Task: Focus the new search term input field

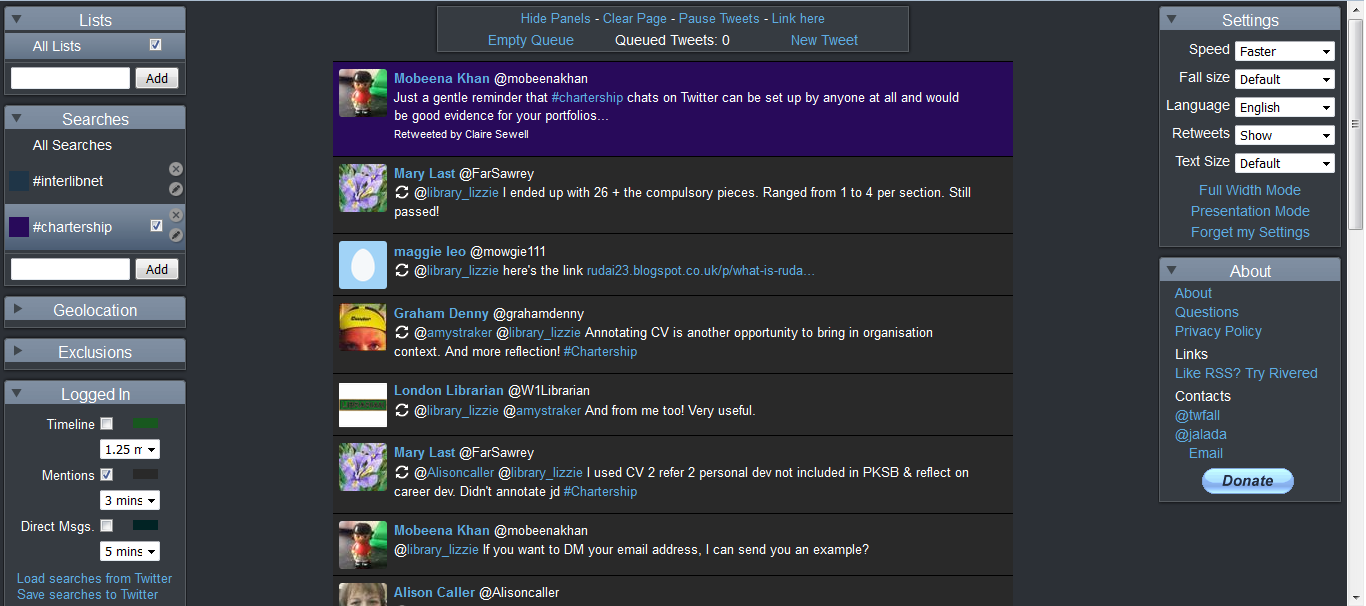Action: 70,269
